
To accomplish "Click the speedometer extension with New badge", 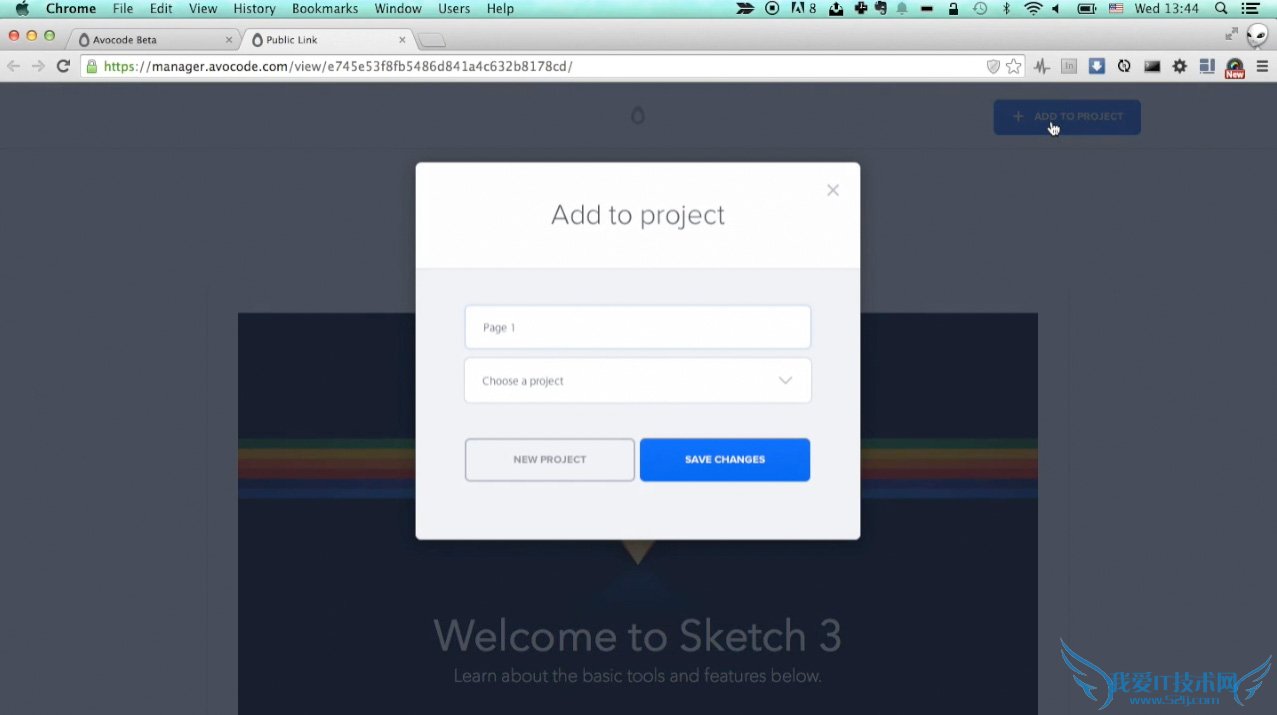I will point(1235,68).
